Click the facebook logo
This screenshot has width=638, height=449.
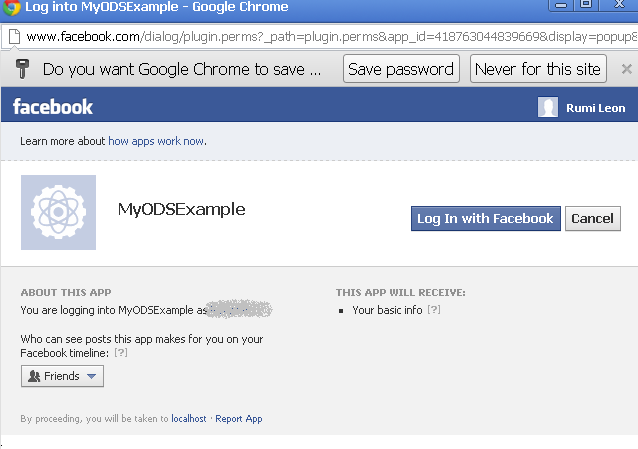pos(53,107)
